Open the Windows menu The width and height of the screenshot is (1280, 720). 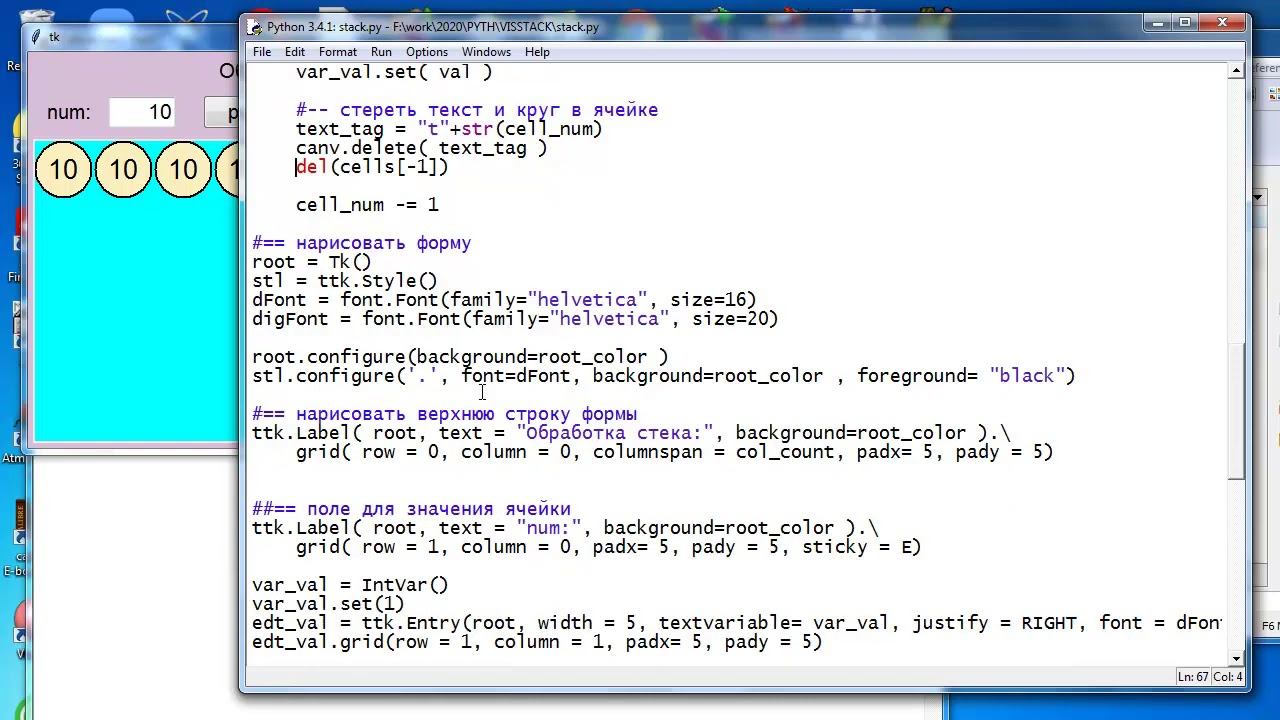coord(486,52)
